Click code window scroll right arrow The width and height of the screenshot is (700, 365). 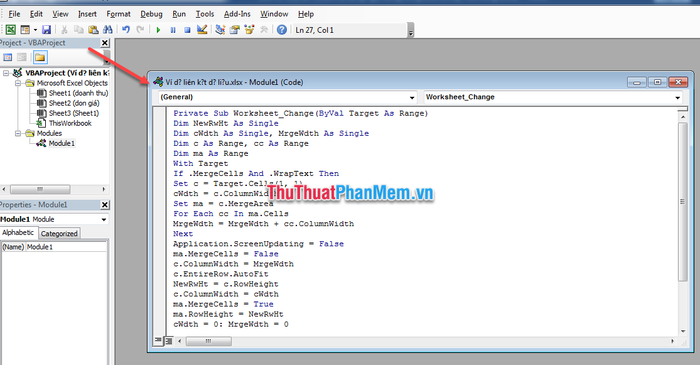tap(672, 341)
